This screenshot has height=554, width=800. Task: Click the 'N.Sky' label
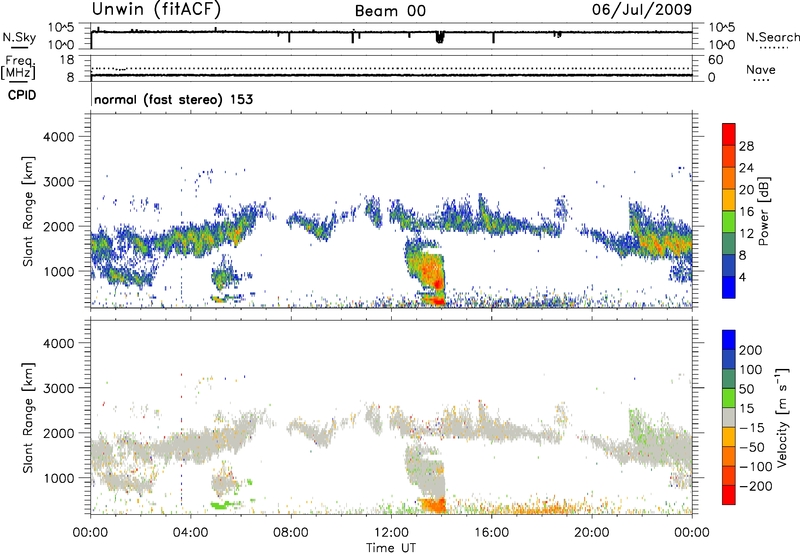pos(19,37)
